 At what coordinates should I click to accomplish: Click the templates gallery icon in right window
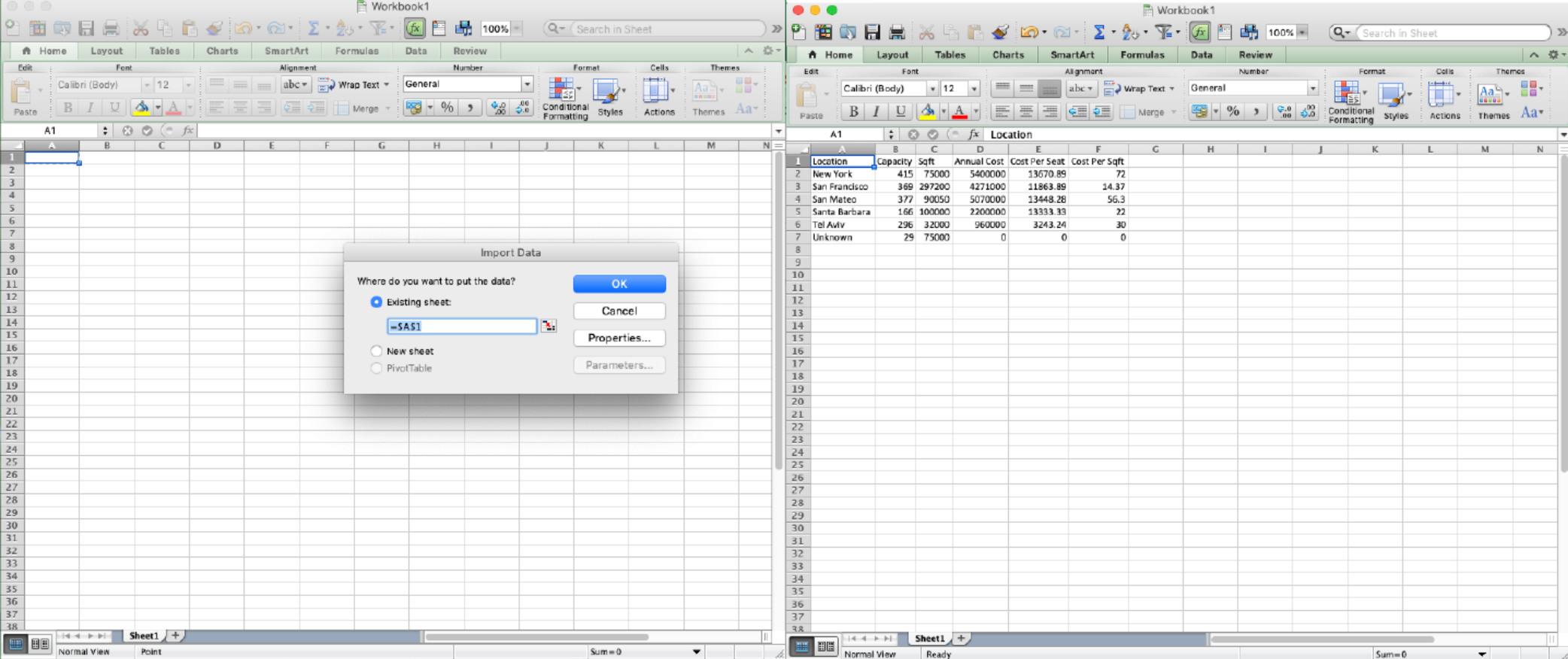click(824, 32)
